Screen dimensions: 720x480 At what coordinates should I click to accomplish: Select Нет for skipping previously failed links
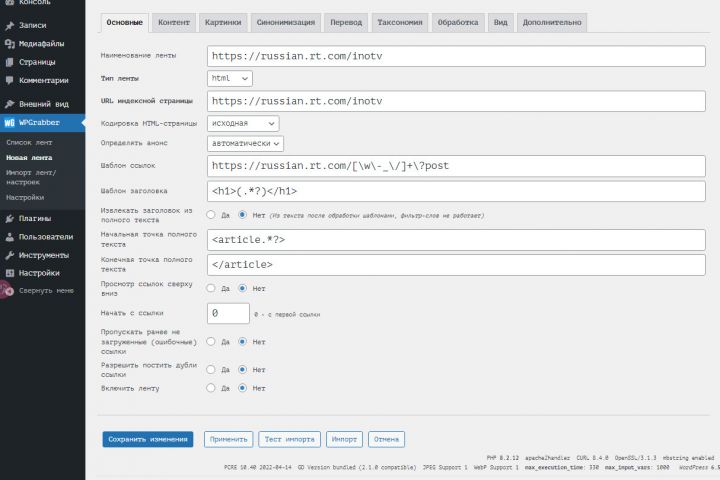(242, 342)
